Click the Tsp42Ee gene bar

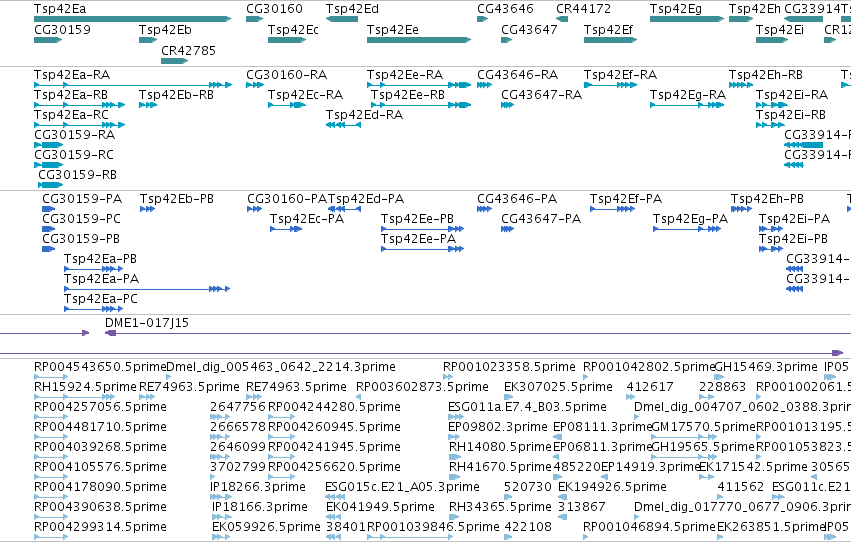(x=419, y=40)
